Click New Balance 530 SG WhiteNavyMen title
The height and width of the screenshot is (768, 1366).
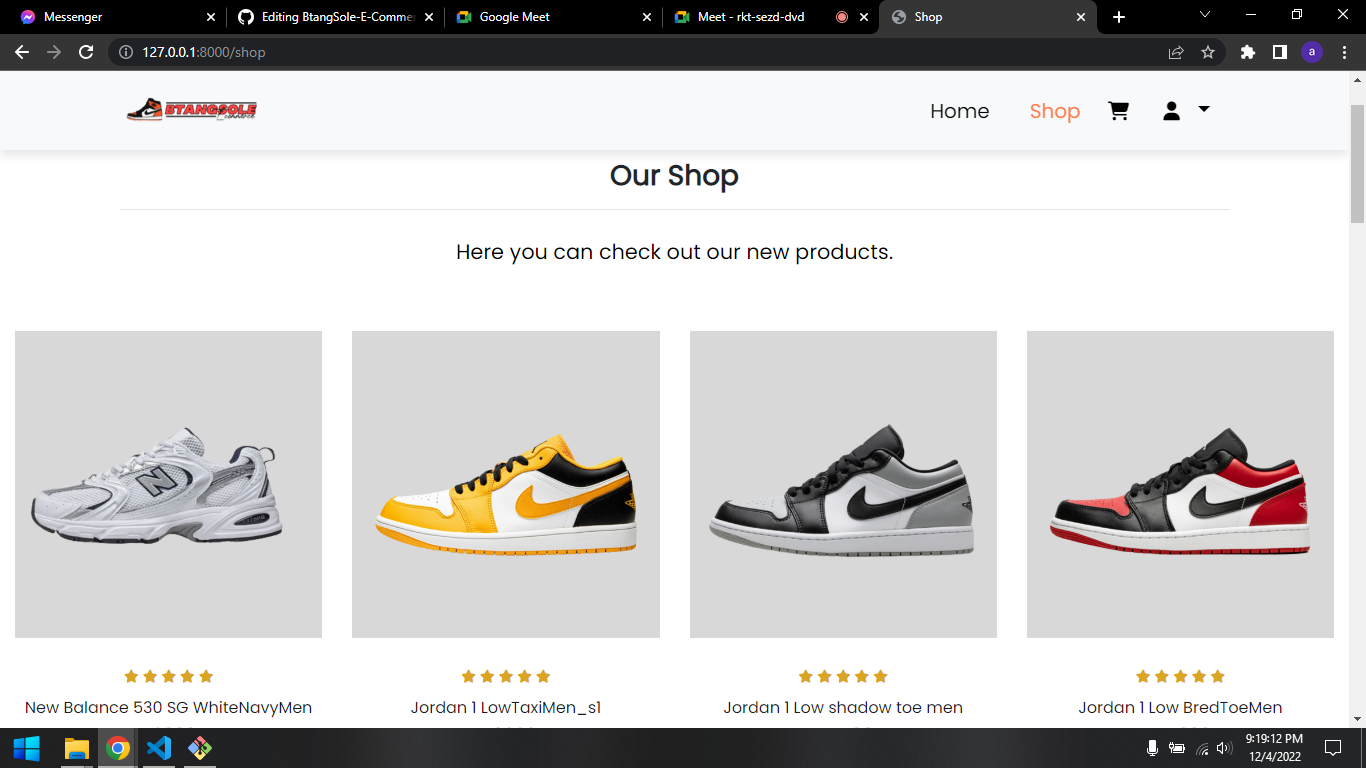168,708
